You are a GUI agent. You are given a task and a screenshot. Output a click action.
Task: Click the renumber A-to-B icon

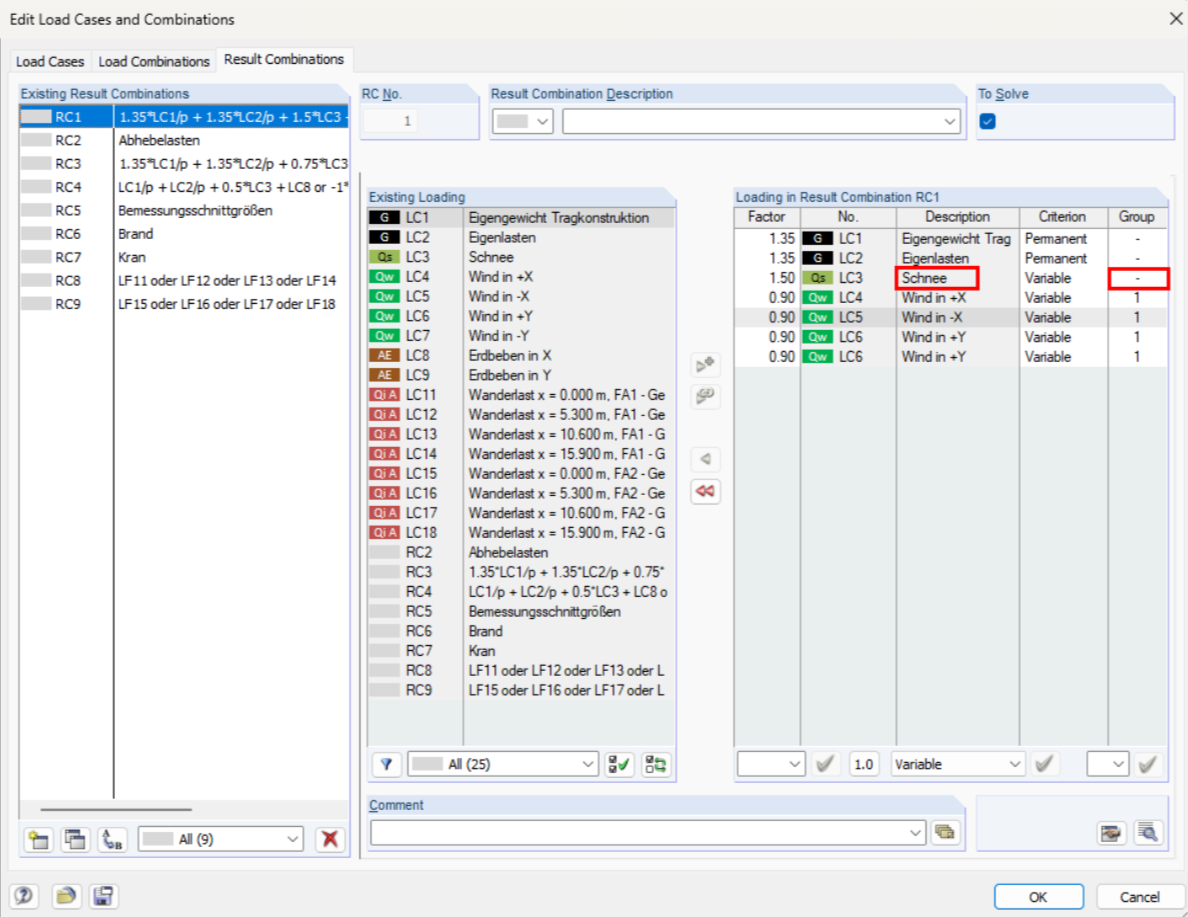click(112, 840)
